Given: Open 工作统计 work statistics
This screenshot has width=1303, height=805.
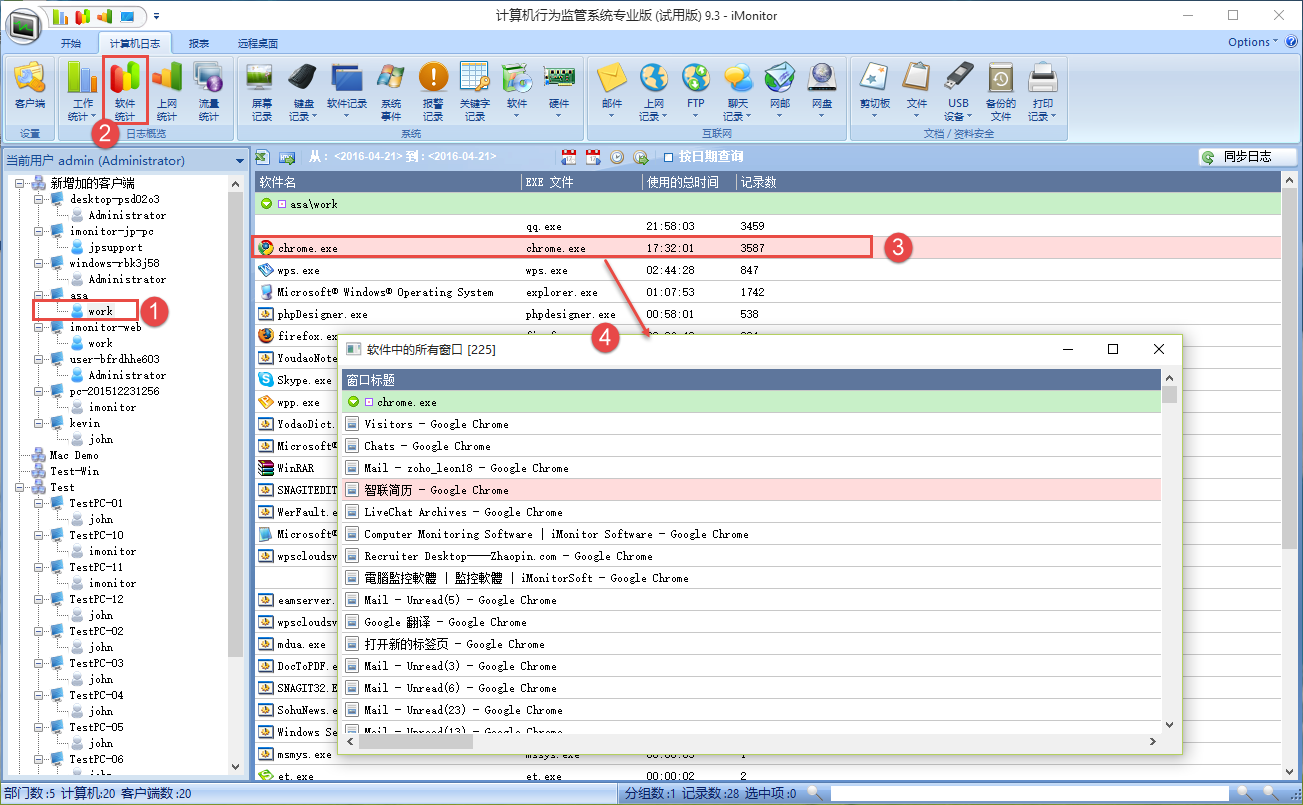Looking at the screenshot, I should pos(82,90).
